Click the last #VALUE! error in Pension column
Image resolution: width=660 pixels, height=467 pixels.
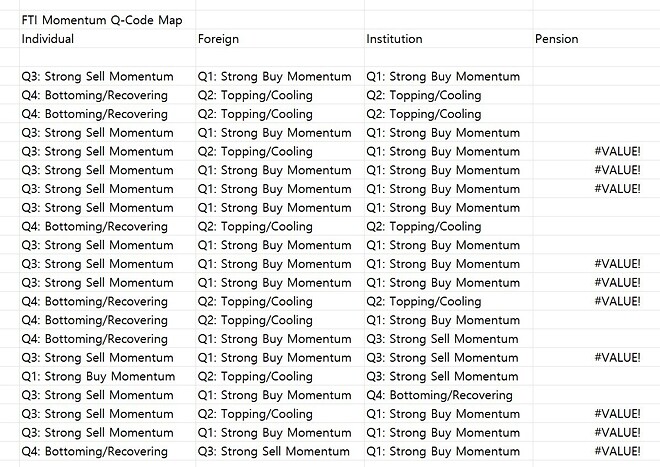617,451
